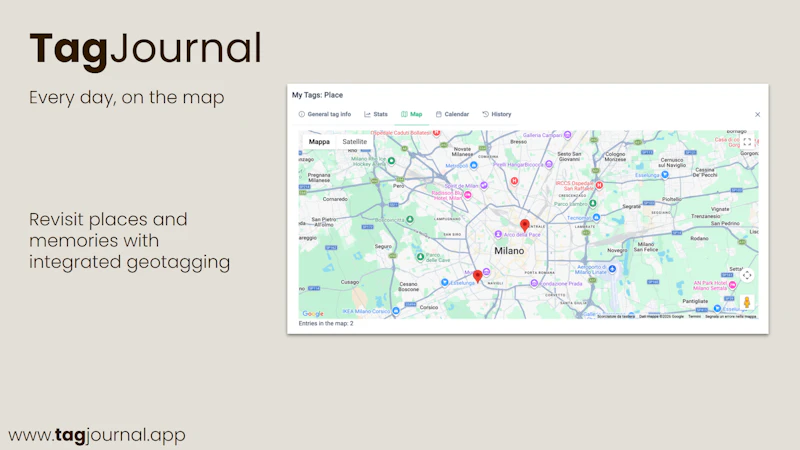
Task: Click the Fondazione Prada marker
Action: 534,283
